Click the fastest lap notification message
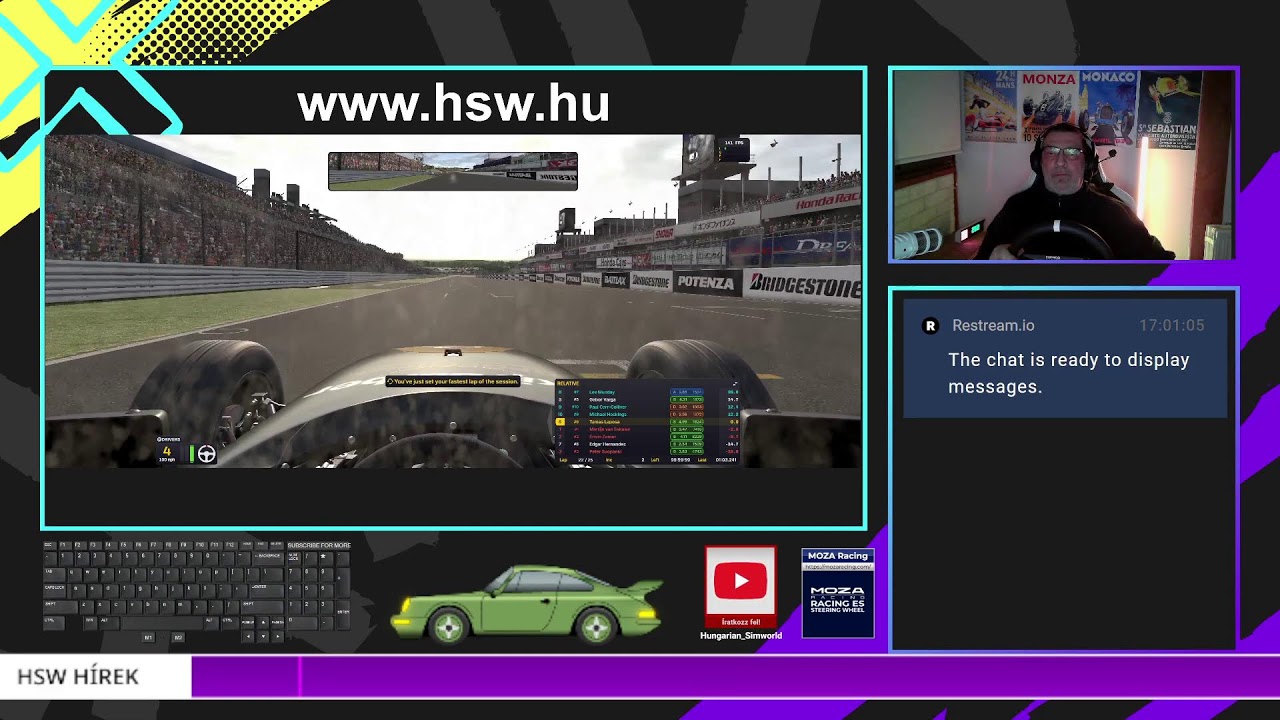 (x=453, y=381)
